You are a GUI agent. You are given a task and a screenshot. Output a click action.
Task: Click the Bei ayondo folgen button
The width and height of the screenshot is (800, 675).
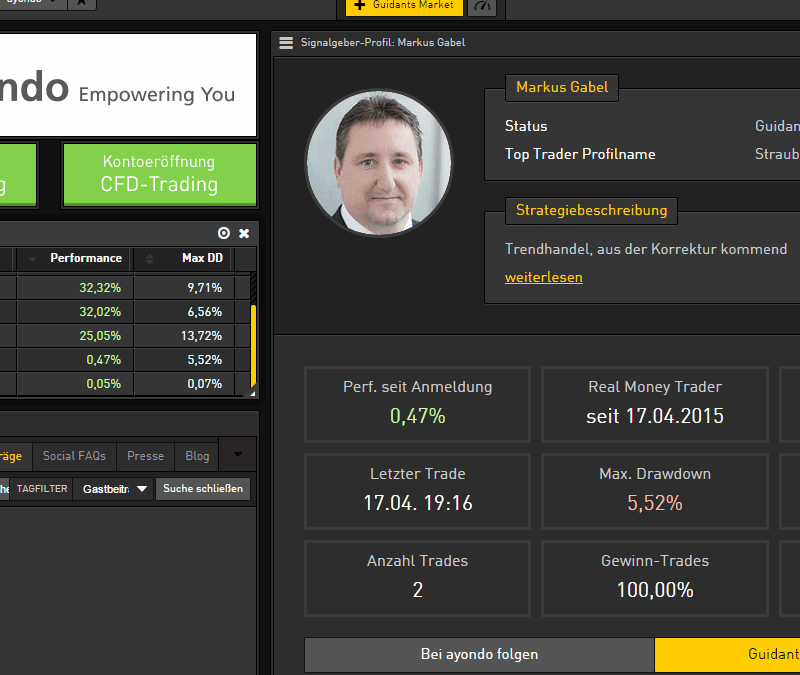click(479, 655)
